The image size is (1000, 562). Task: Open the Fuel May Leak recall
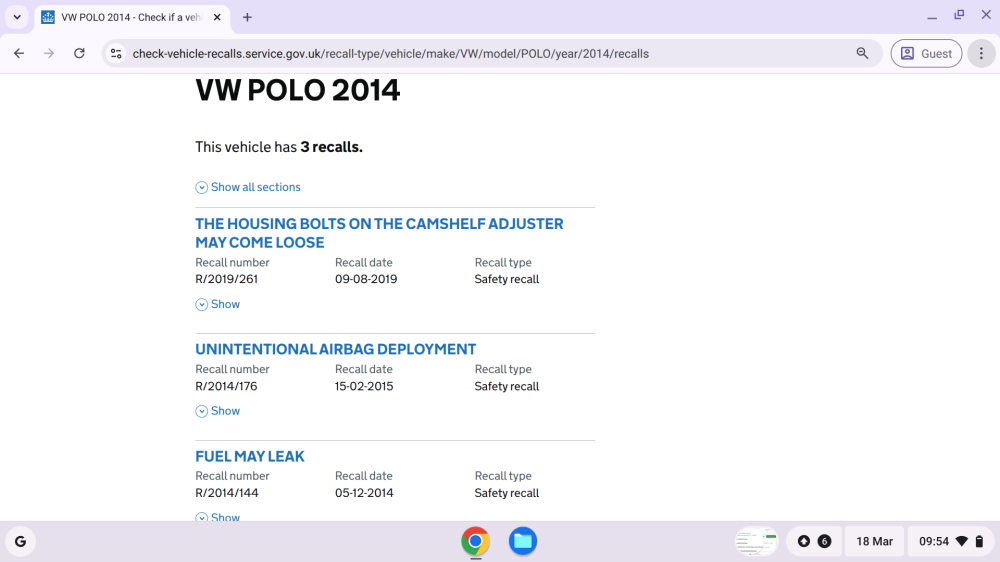250,456
